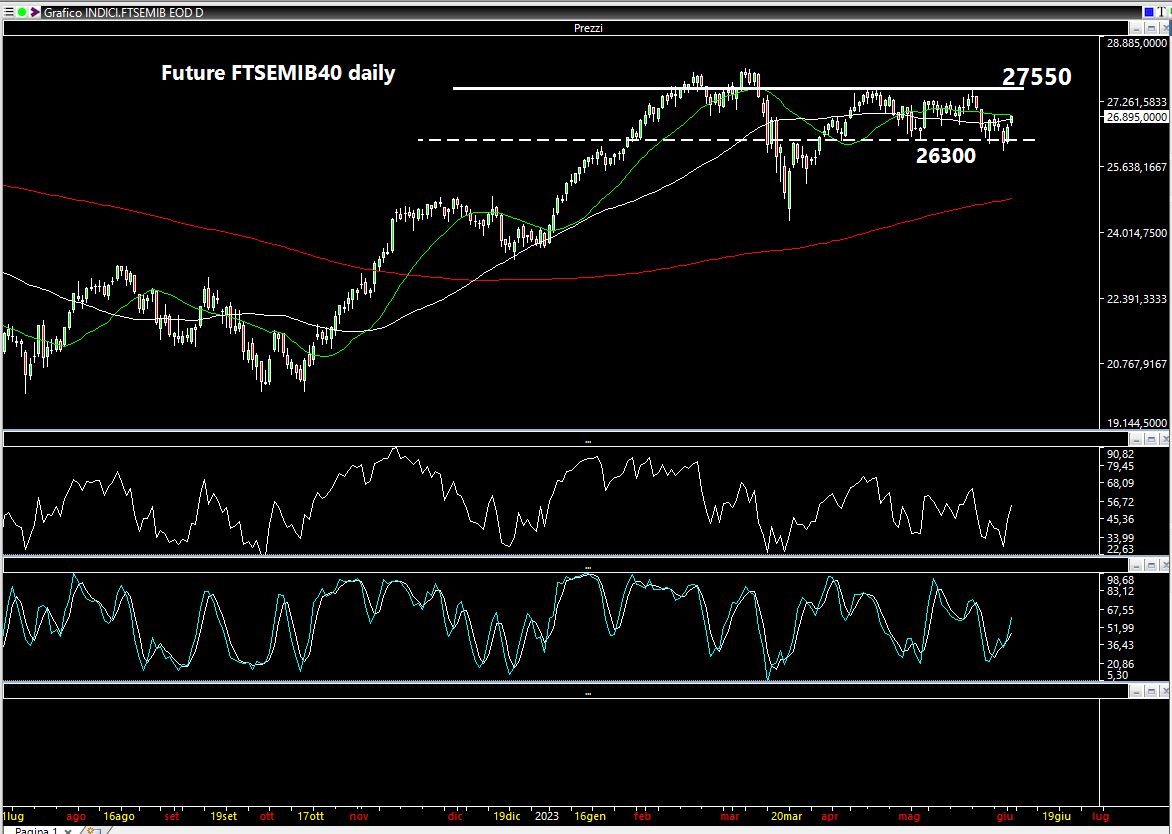This screenshot has width=1172, height=834.
Task: Click the 1lug date on the time axis
Action: coord(13,816)
